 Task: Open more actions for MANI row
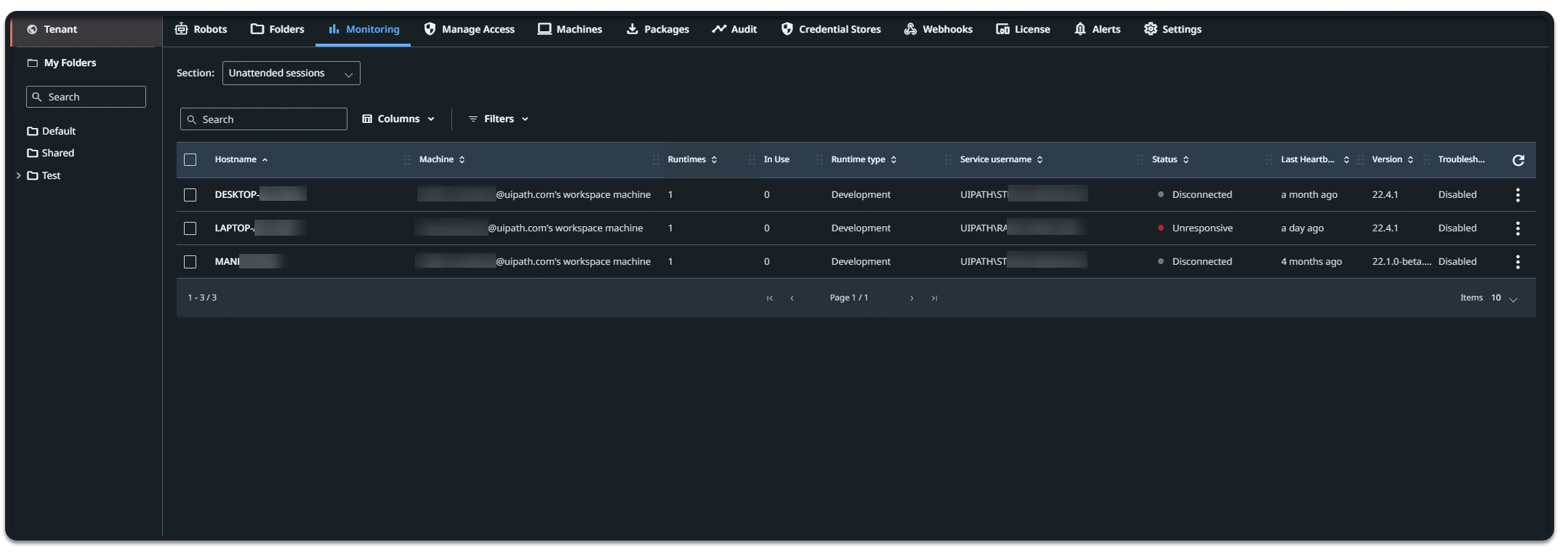1518,262
